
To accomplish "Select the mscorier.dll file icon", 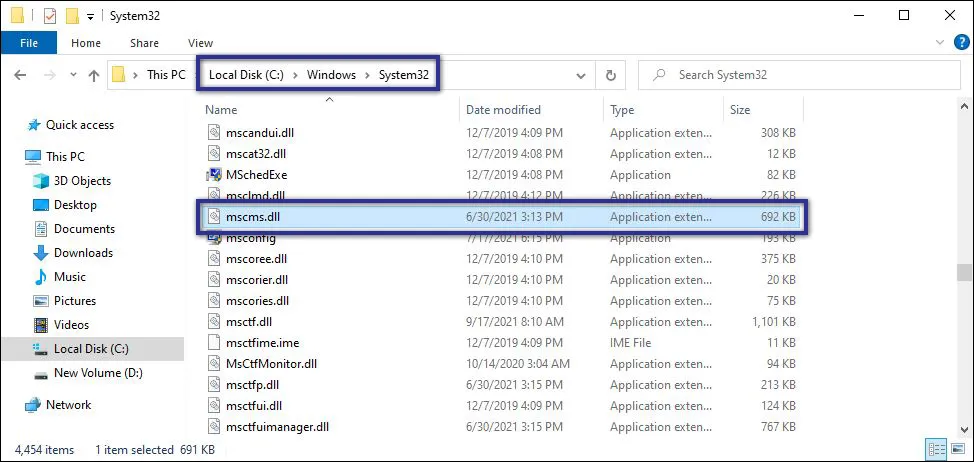I will 214,279.
